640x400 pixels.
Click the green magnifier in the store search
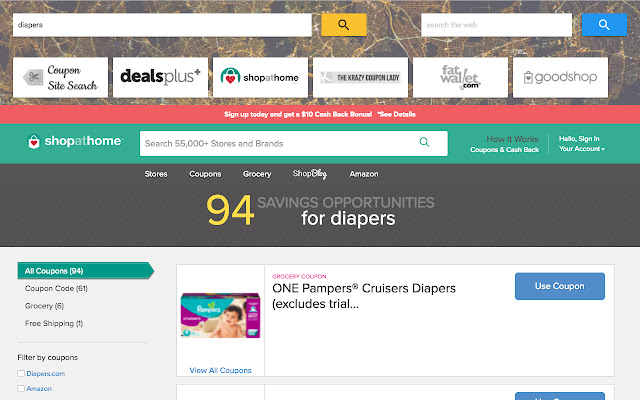coord(424,142)
